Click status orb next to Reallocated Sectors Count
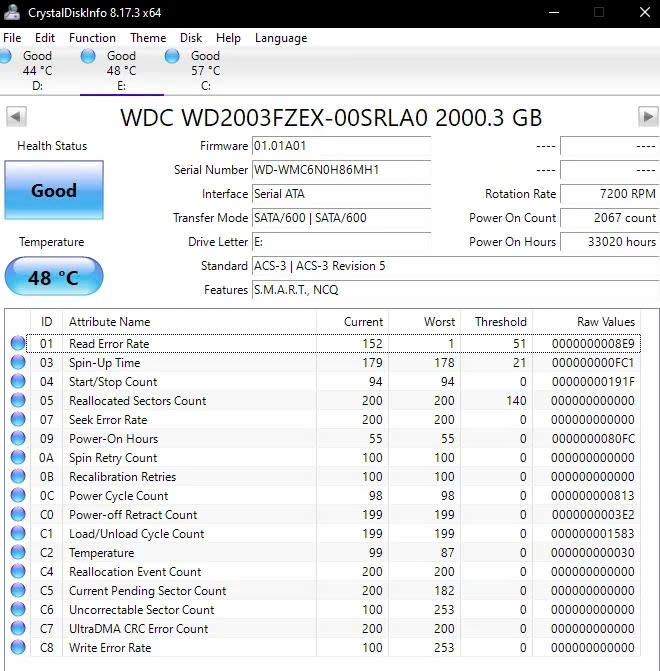 pyautogui.click(x=17, y=401)
